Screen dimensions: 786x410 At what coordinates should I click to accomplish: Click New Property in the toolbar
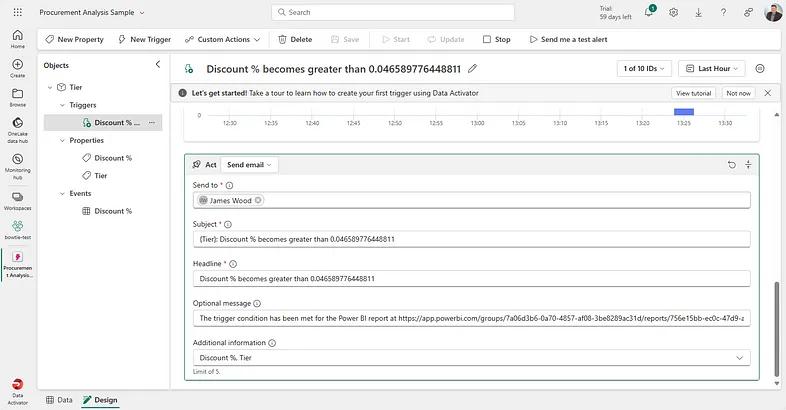(x=74, y=39)
